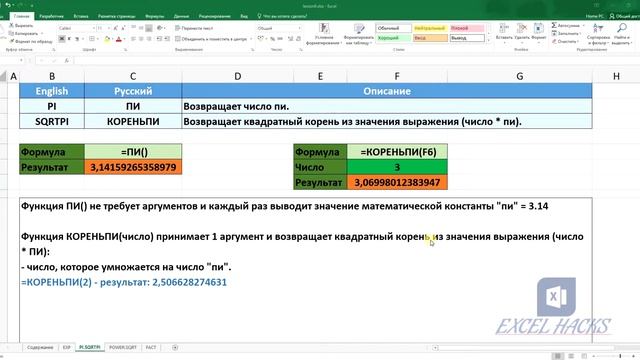The image size is (640, 360).
Task: Switch to the Вставка ribbon tab
Action: (81, 16)
